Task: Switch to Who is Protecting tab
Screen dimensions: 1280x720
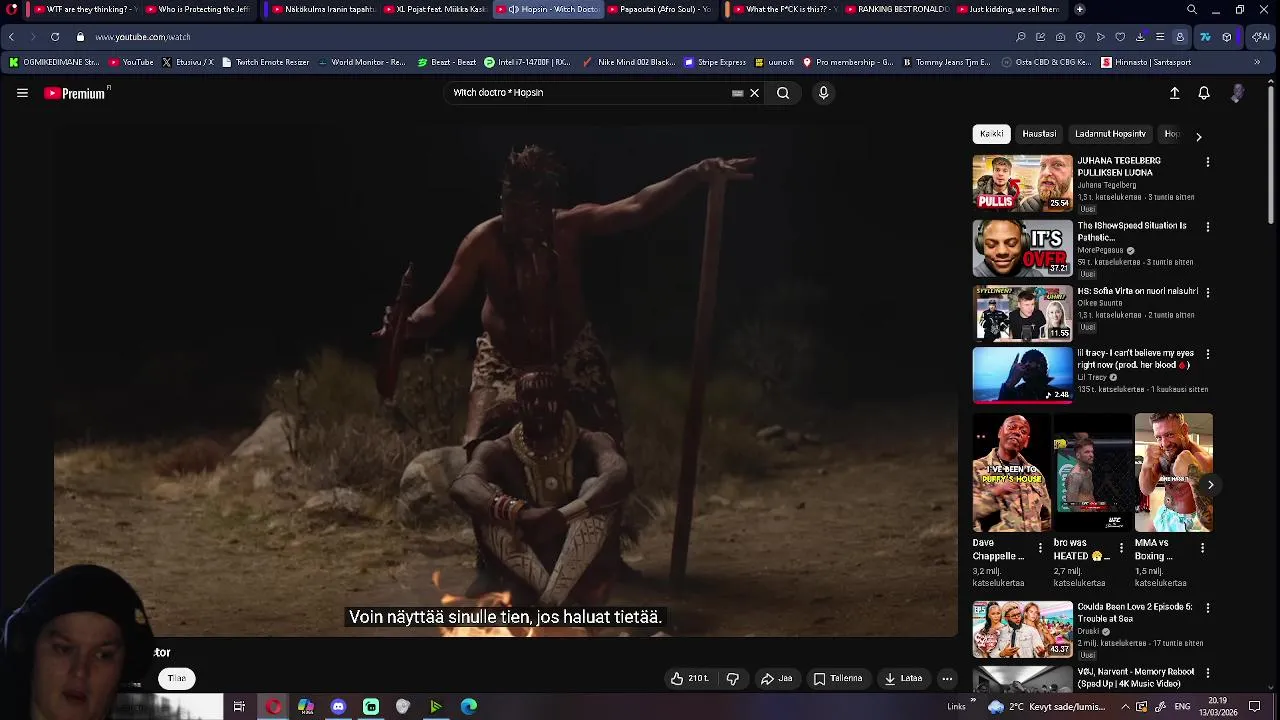Action: (197, 9)
